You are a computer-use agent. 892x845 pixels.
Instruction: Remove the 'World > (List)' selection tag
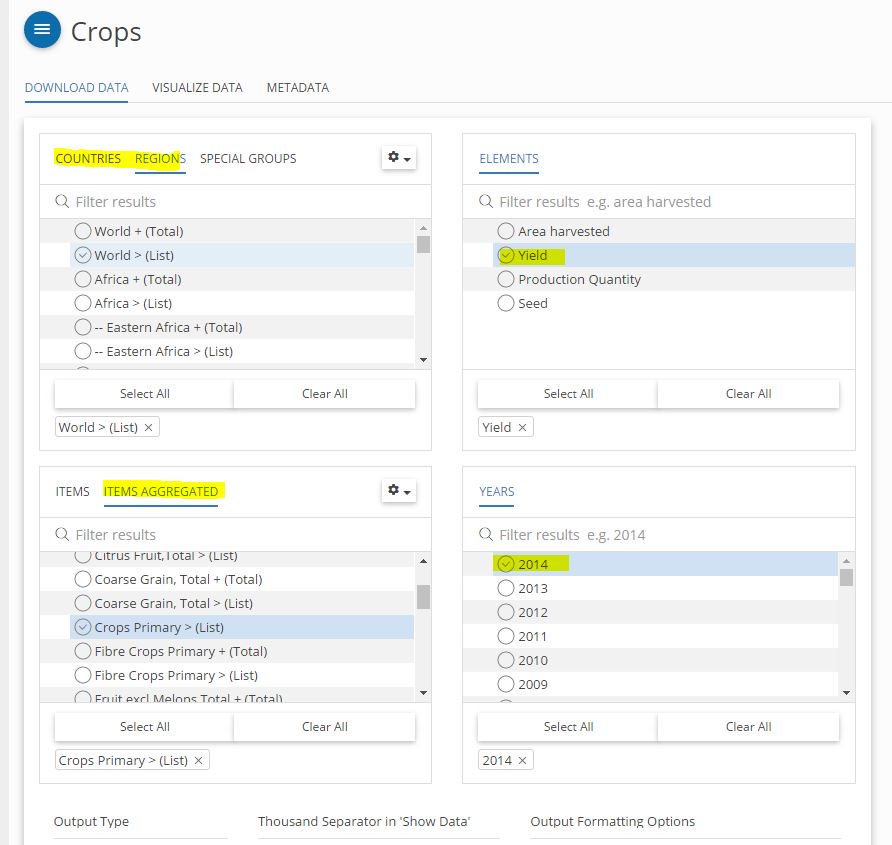pyautogui.click(x=149, y=427)
